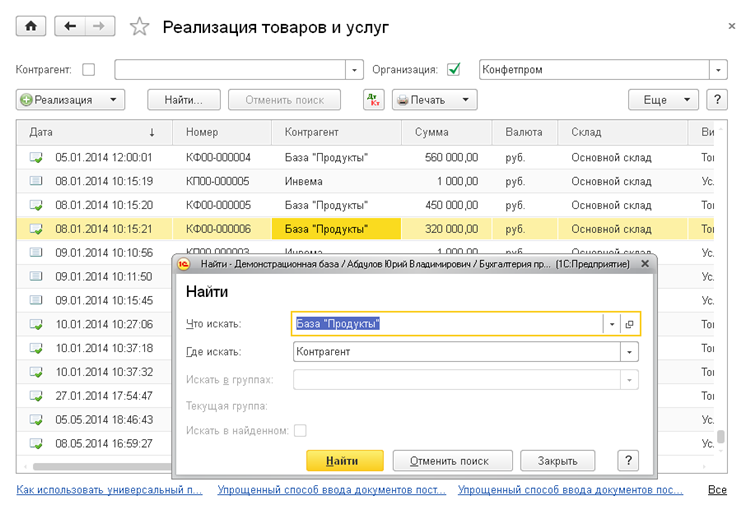The image size is (750, 509).
Task: Select the amount 560 000,00
Action: coord(452,157)
